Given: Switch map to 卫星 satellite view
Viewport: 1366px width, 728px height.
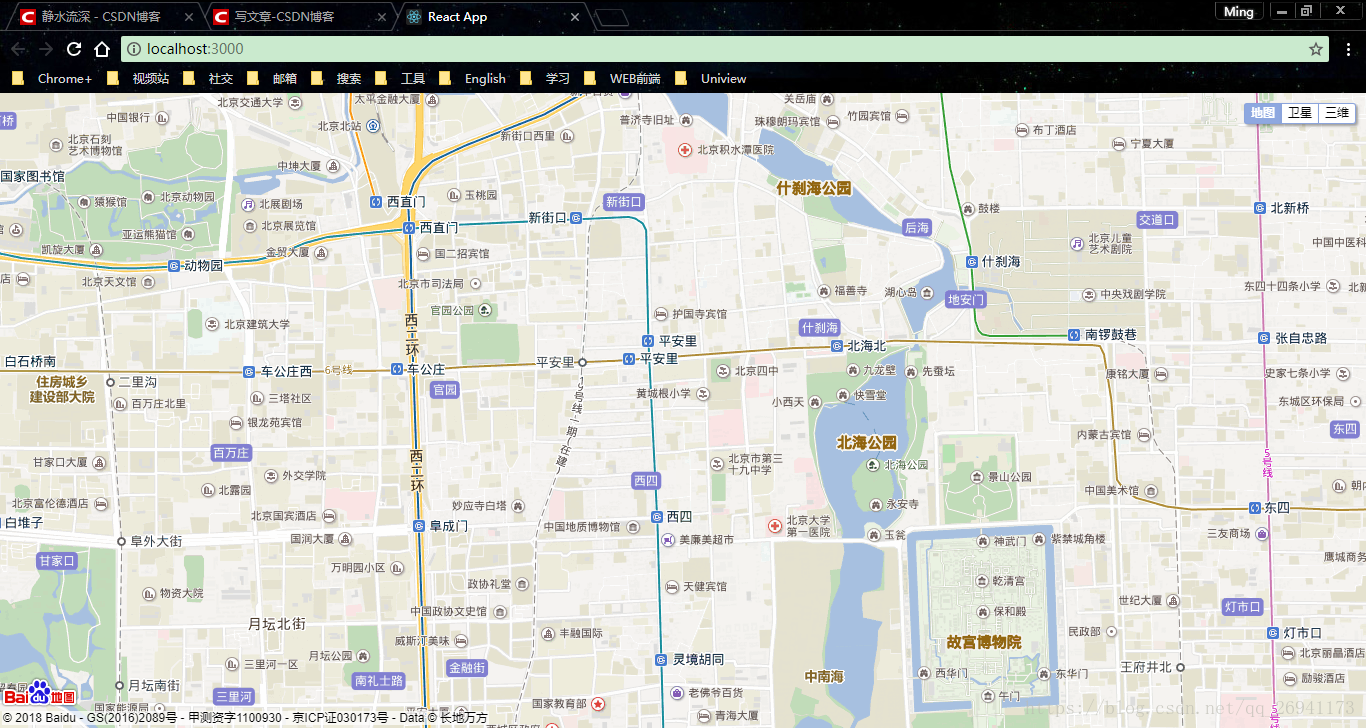Looking at the screenshot, I should click(1300, 113).
